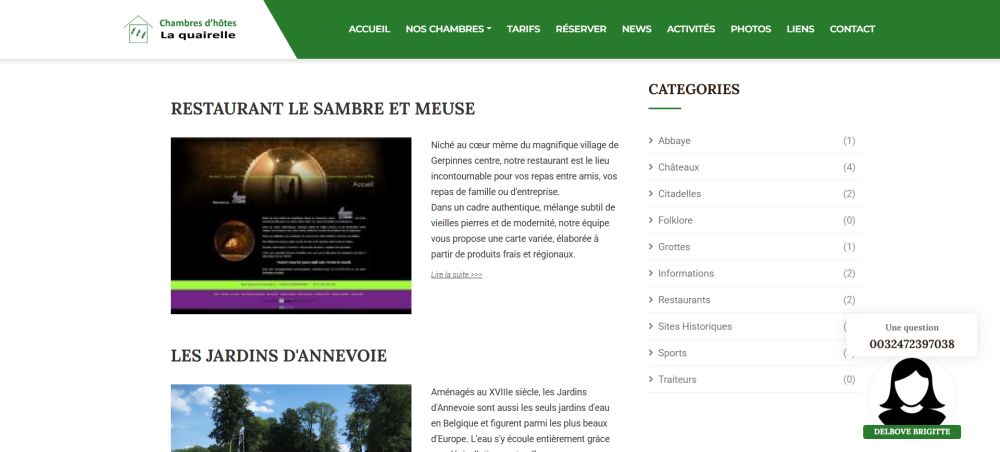The image size is (1000, 452).
Task: Click the Delbove Brigitte name badge
Action: tap(911, 432)
